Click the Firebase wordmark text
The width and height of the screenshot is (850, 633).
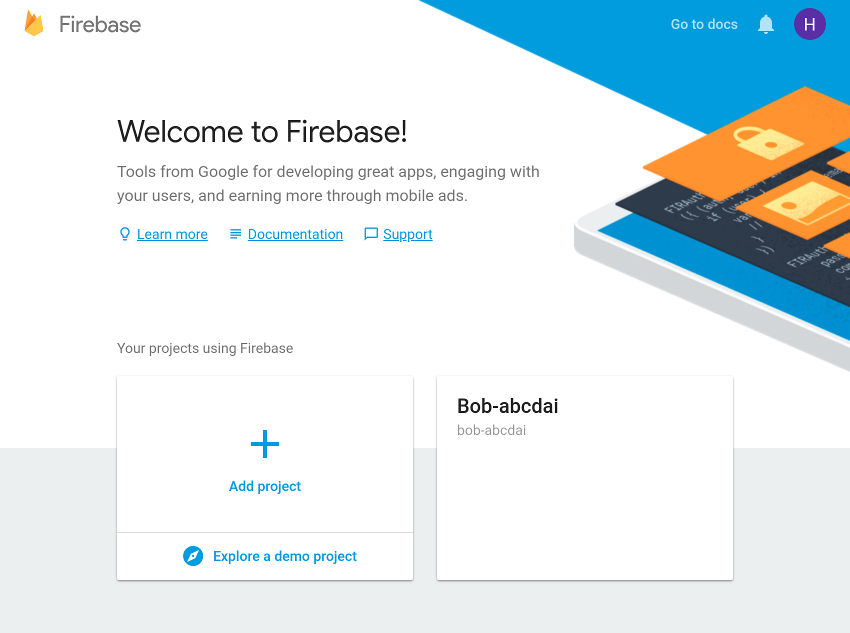click(100, 24)
